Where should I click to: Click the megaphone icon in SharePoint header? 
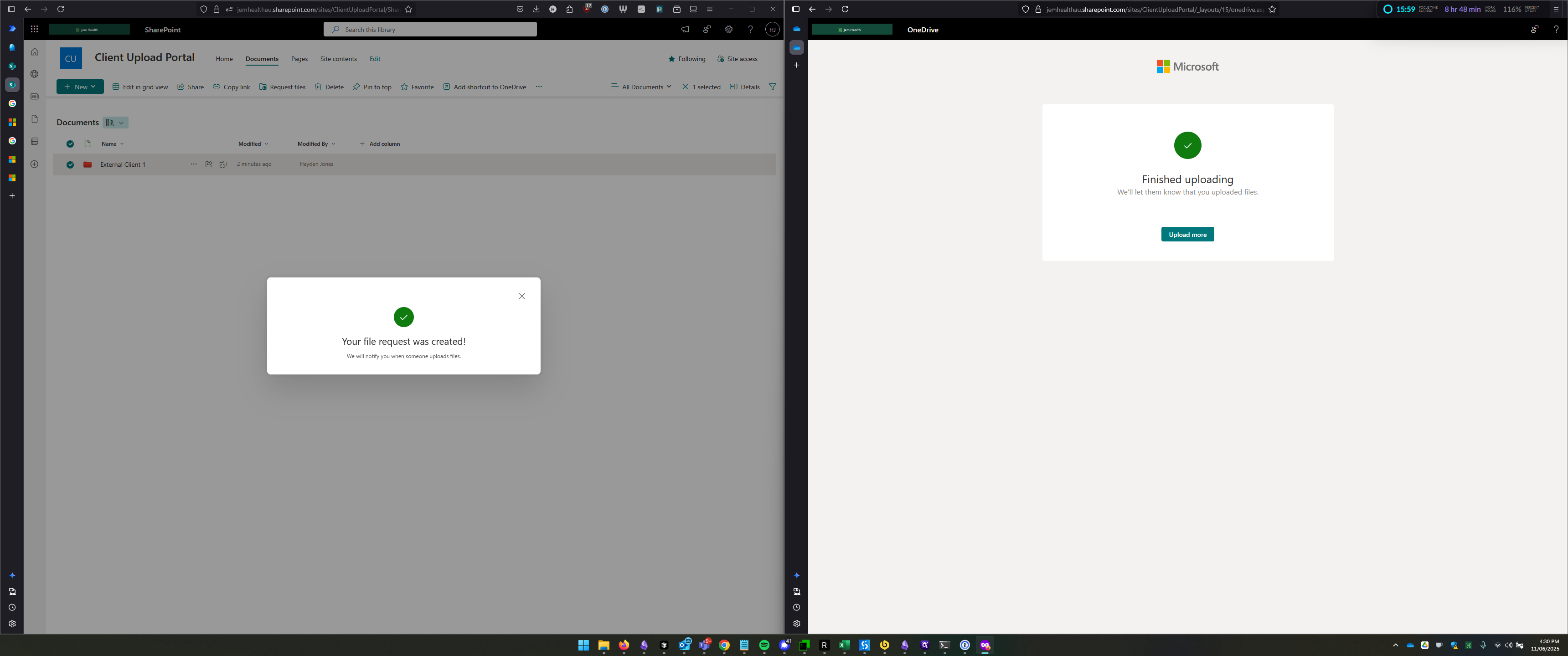(x=685, y=29)
